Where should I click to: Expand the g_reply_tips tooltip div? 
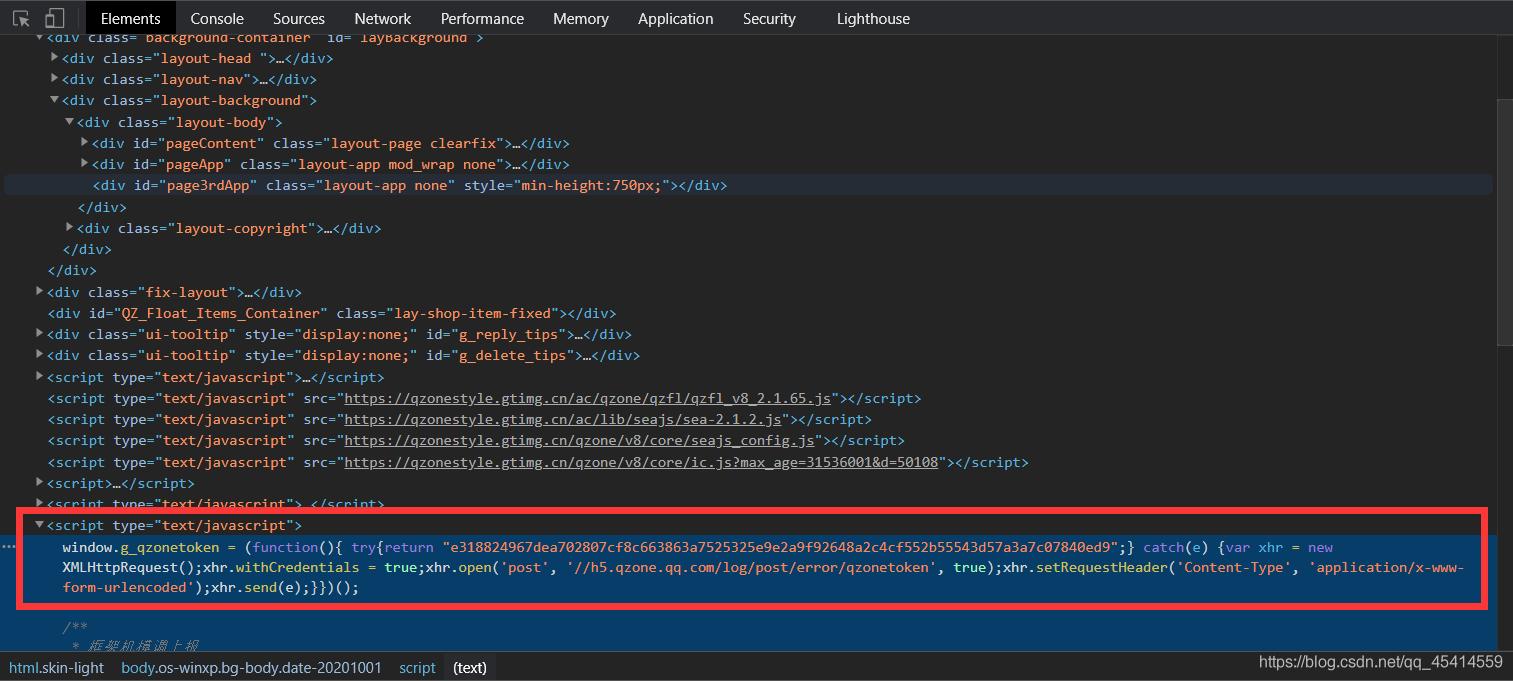click(39, 334)
